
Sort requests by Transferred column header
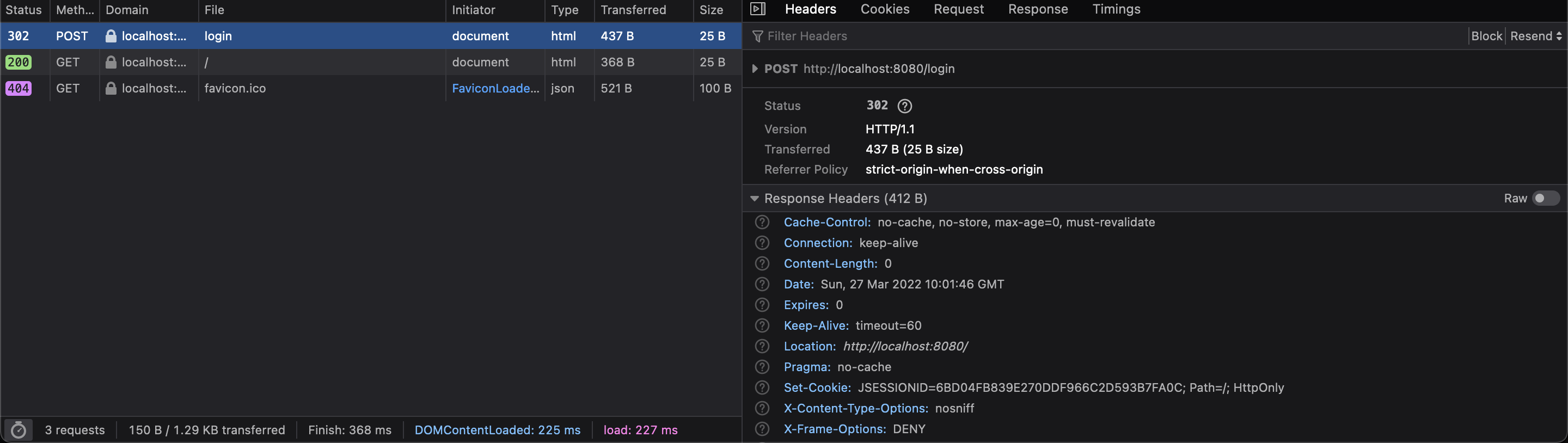click(x=633, y=10)
